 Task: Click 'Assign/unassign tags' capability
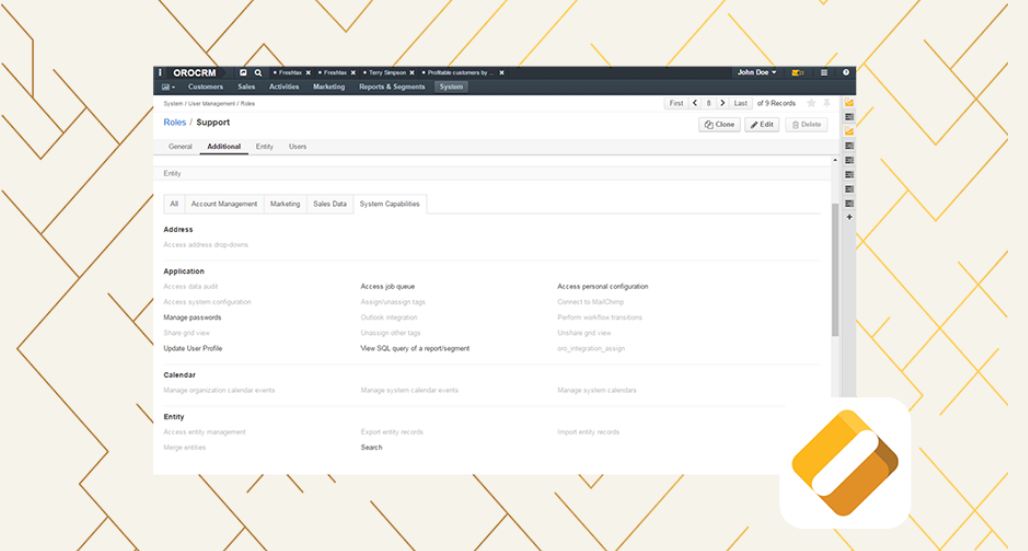coord(393,302)
